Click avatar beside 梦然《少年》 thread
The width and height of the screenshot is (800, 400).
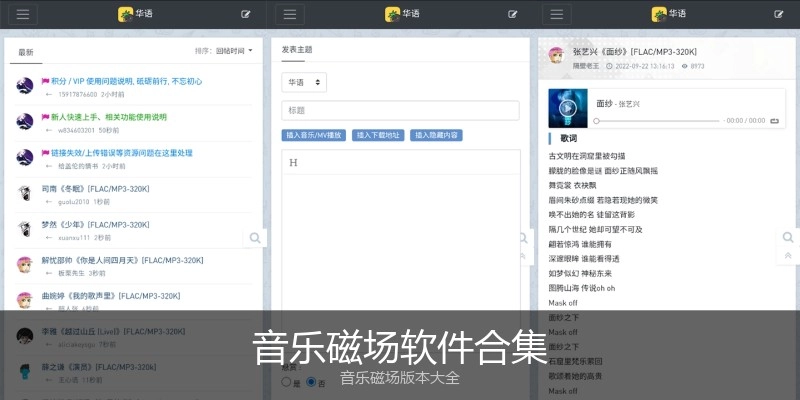[24, 229]
